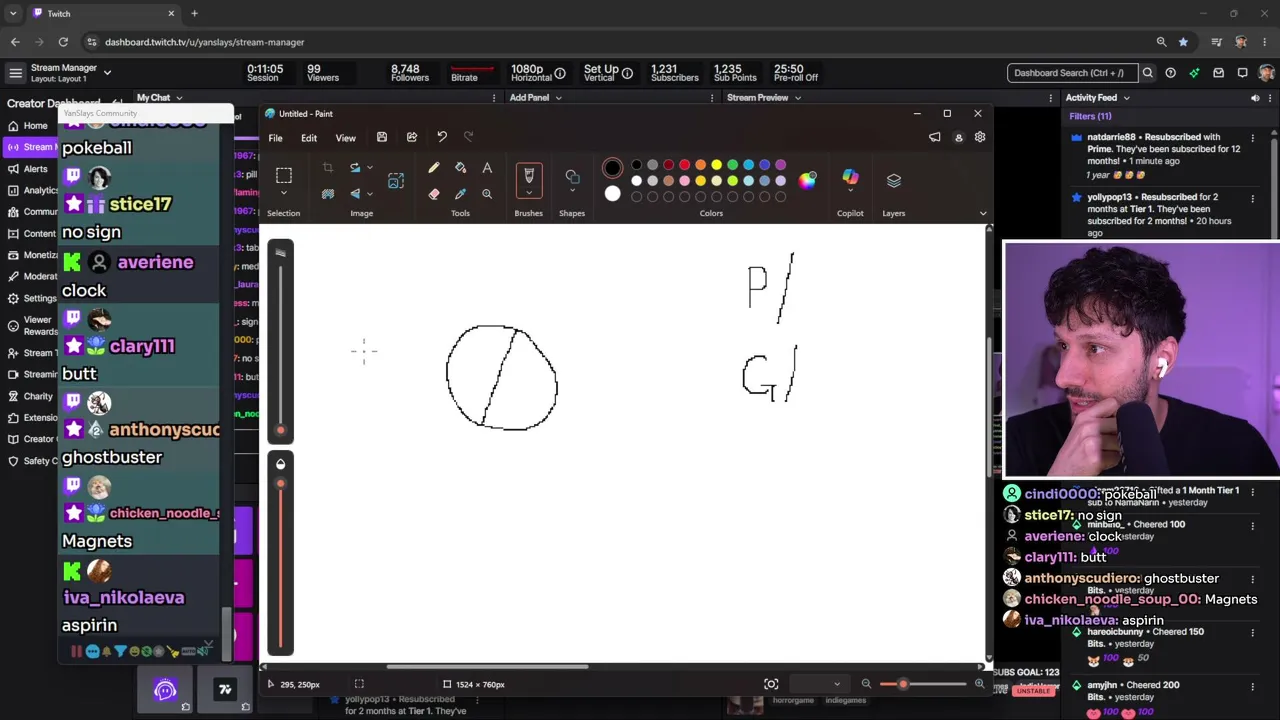1280x720 pixels.
Task: Expand the Shapes gallery dropdown
Action: pyautogui.click(x=572, y=190)
